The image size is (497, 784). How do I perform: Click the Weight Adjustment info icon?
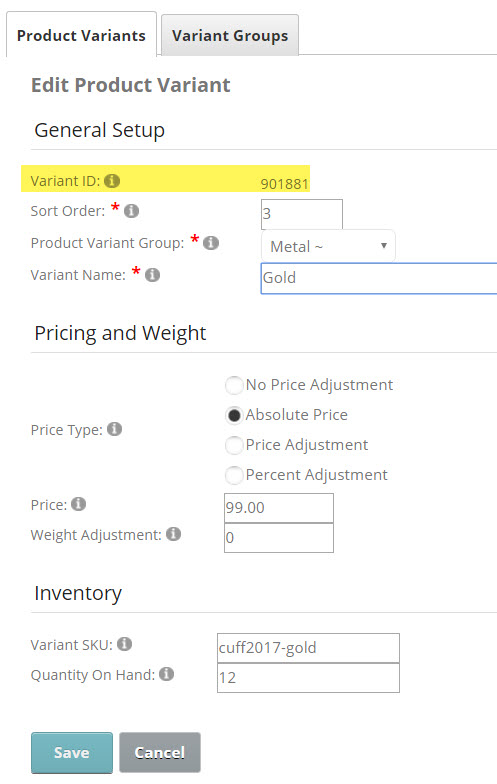coord(174,534)
